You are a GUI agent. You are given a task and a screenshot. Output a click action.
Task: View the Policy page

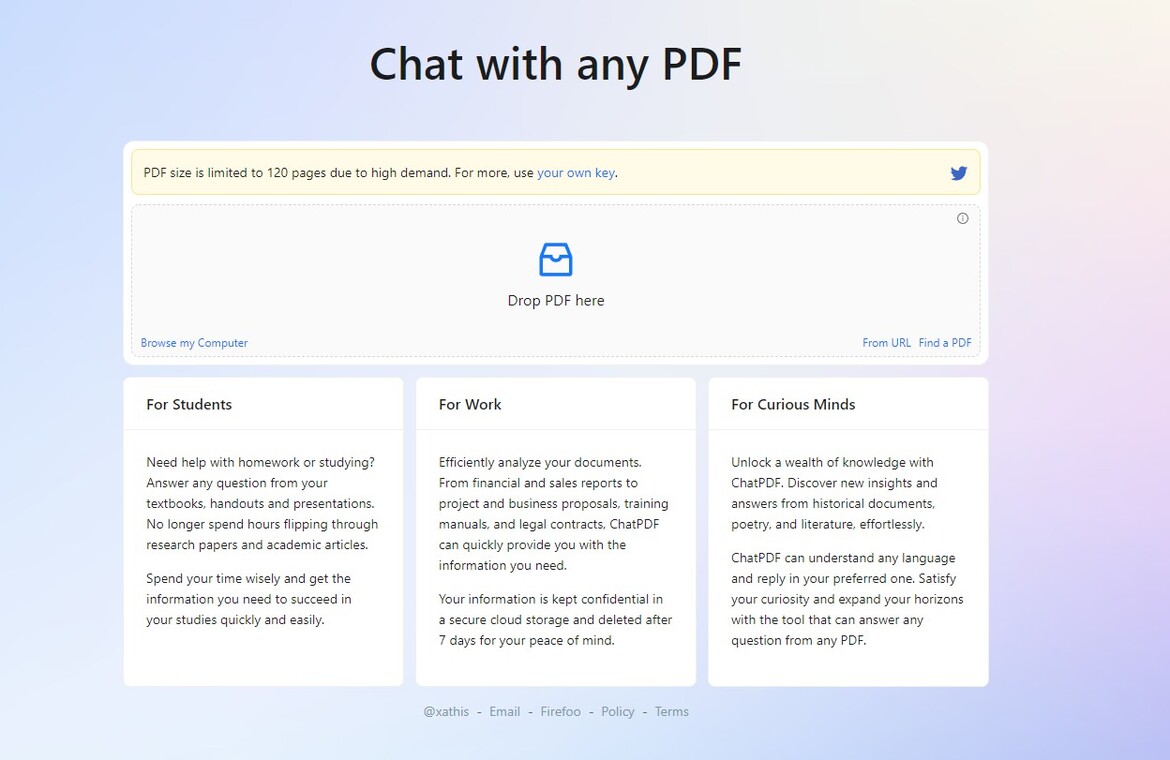[617, 711]
